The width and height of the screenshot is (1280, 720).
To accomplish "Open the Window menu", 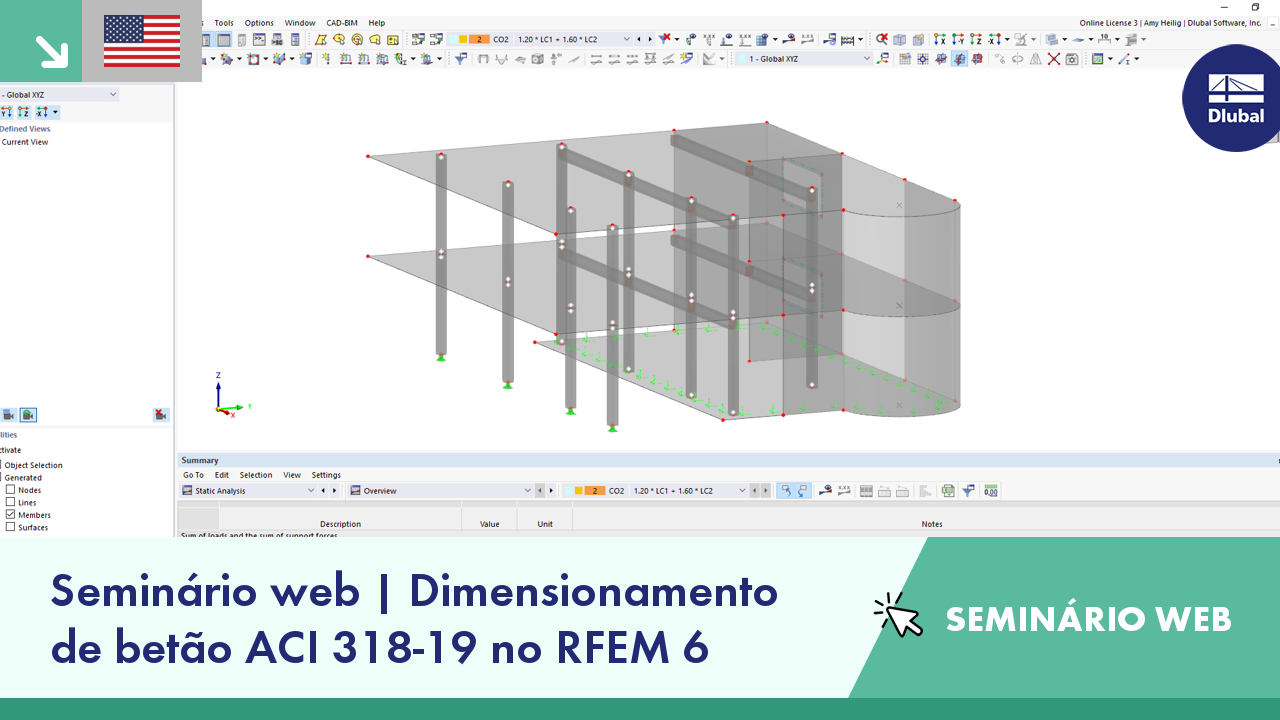I will [300, 23].
